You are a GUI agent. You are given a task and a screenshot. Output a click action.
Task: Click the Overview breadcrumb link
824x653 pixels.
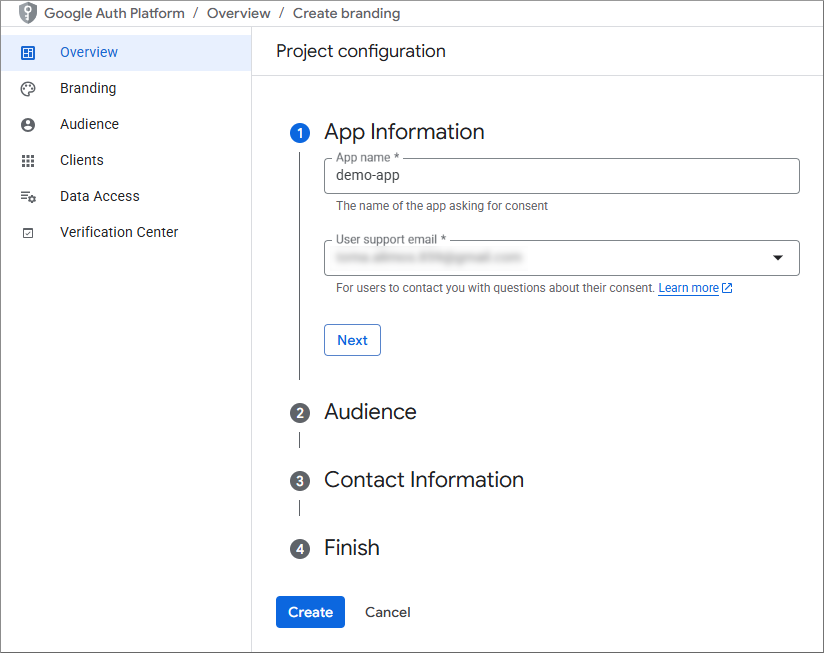pyautogui.click(x=239, y=13)
